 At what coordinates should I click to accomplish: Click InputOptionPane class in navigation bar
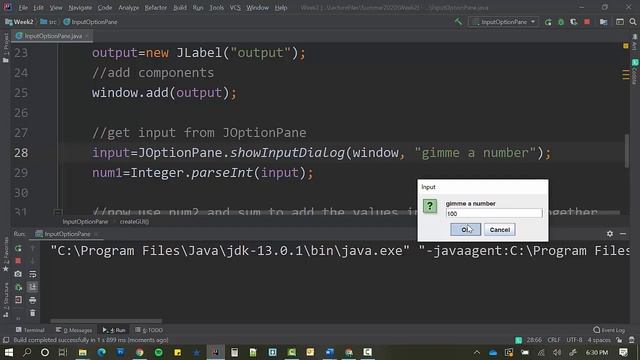point(91,22)
